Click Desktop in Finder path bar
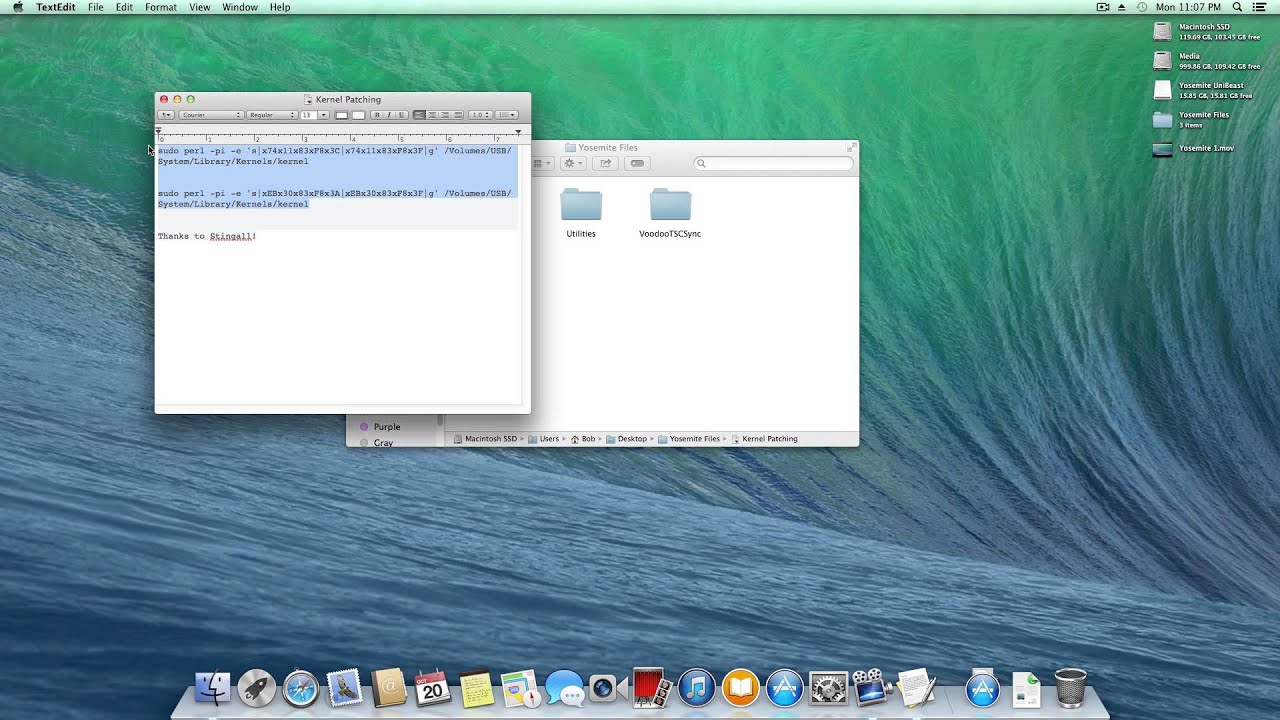1280x720 pixels. (626, 439)
